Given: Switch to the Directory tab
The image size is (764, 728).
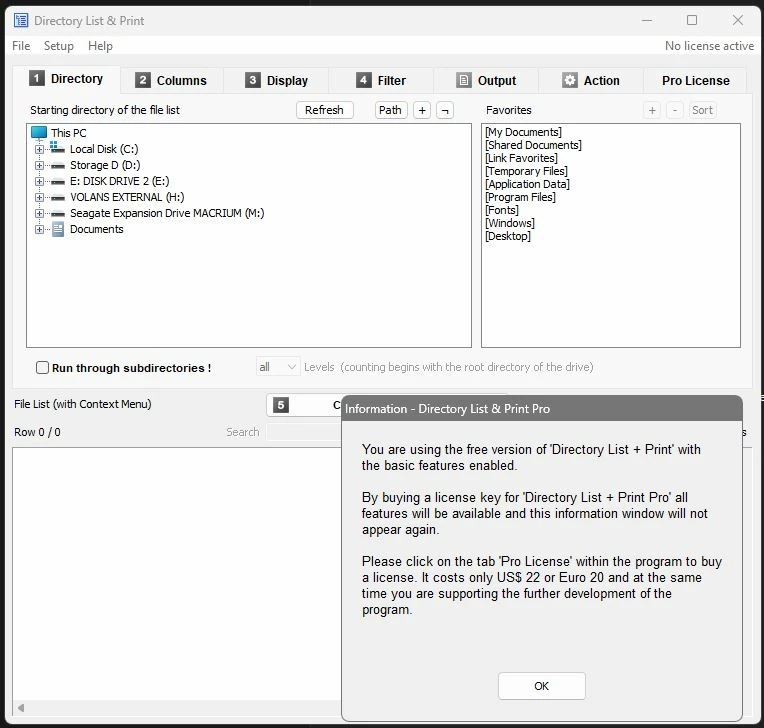Looking at the screenshot, I should coord(66,79).
